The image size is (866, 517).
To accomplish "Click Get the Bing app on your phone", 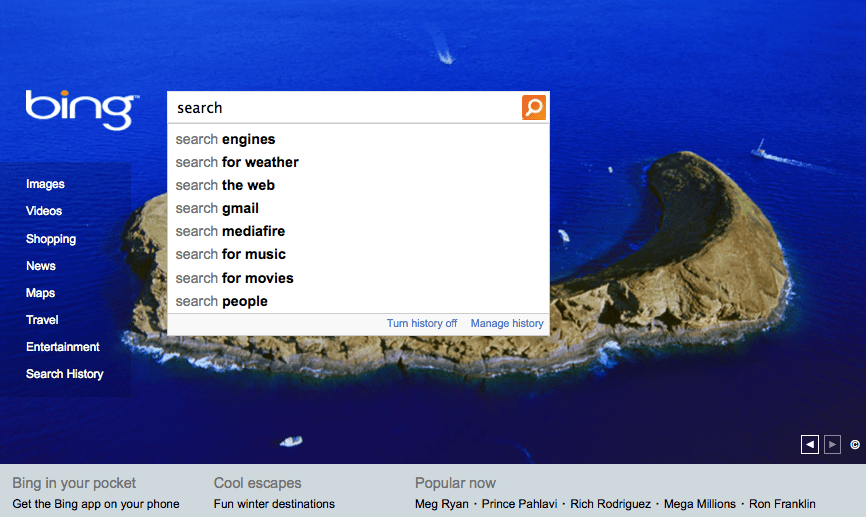I will click(96, 504).
